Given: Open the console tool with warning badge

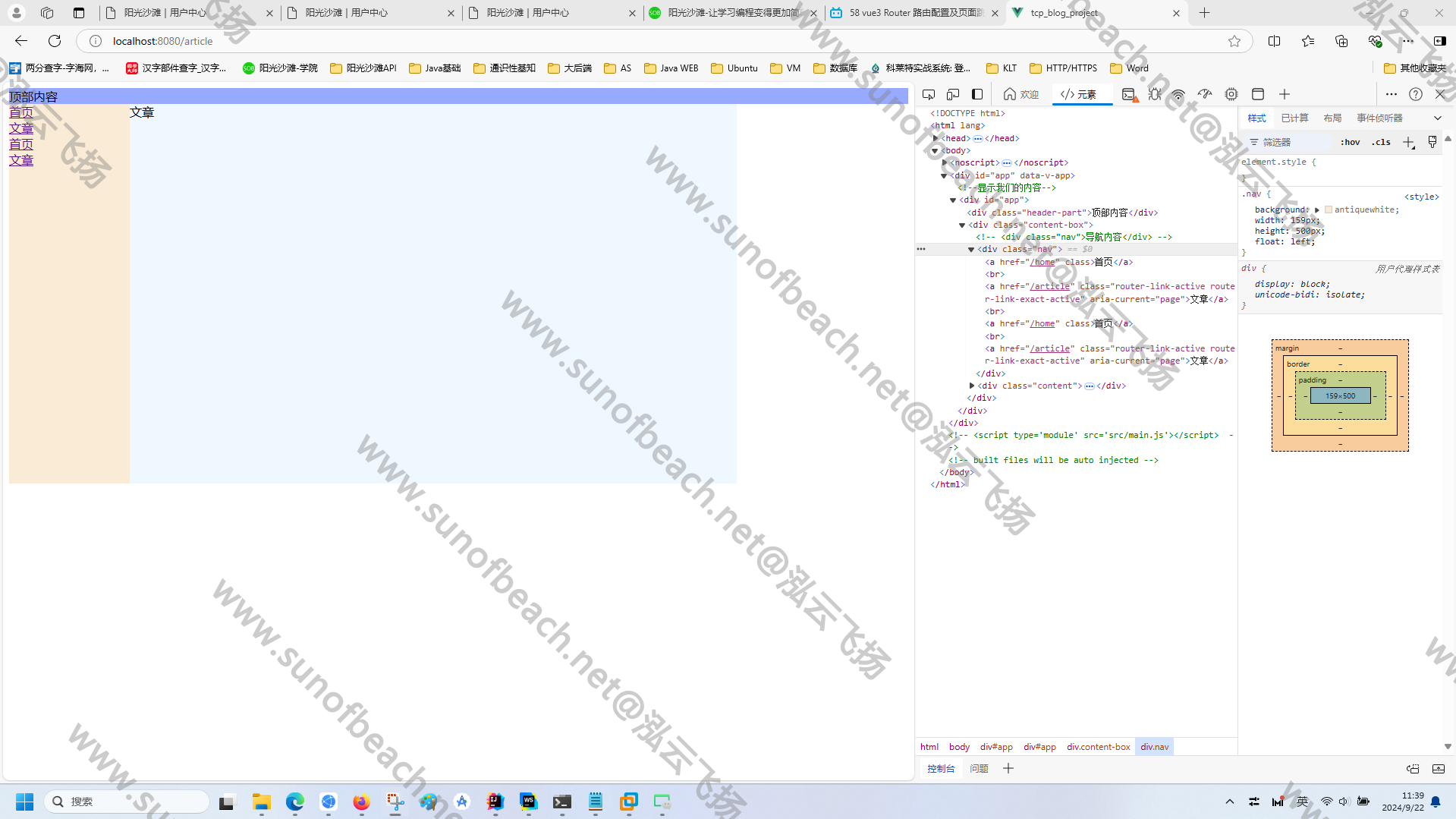Looking at the screenshot, I should point(1130,94).
